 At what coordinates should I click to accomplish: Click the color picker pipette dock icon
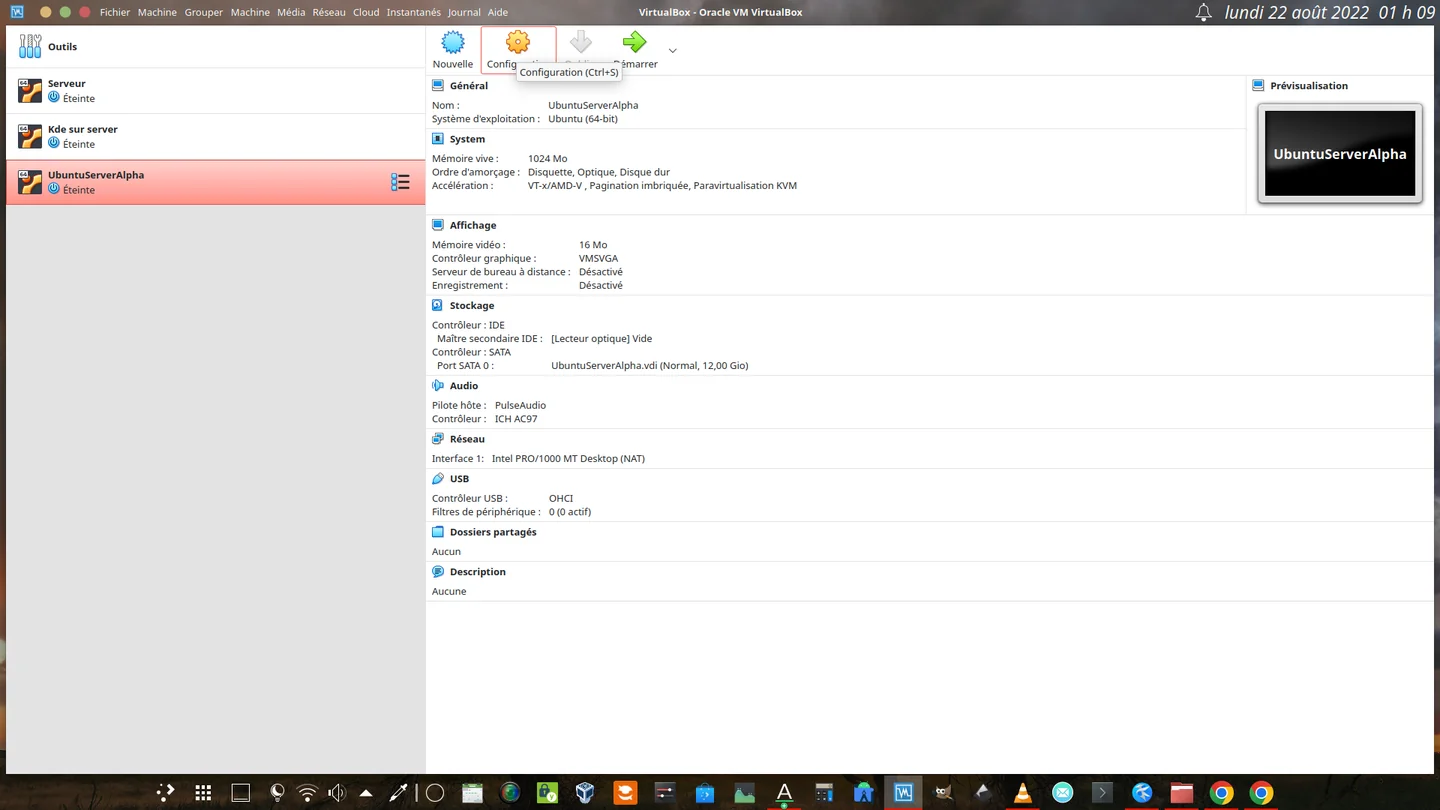click(398, 793)
